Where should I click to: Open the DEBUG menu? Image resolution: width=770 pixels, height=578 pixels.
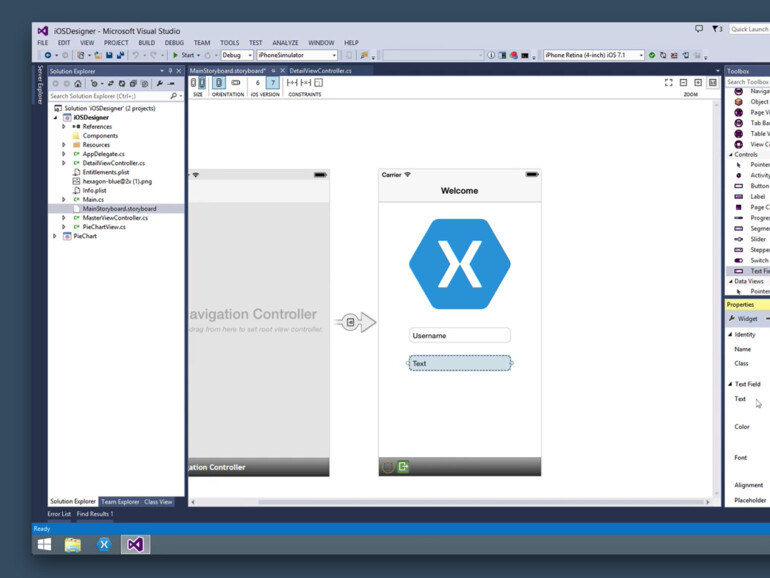coord(174,43)
